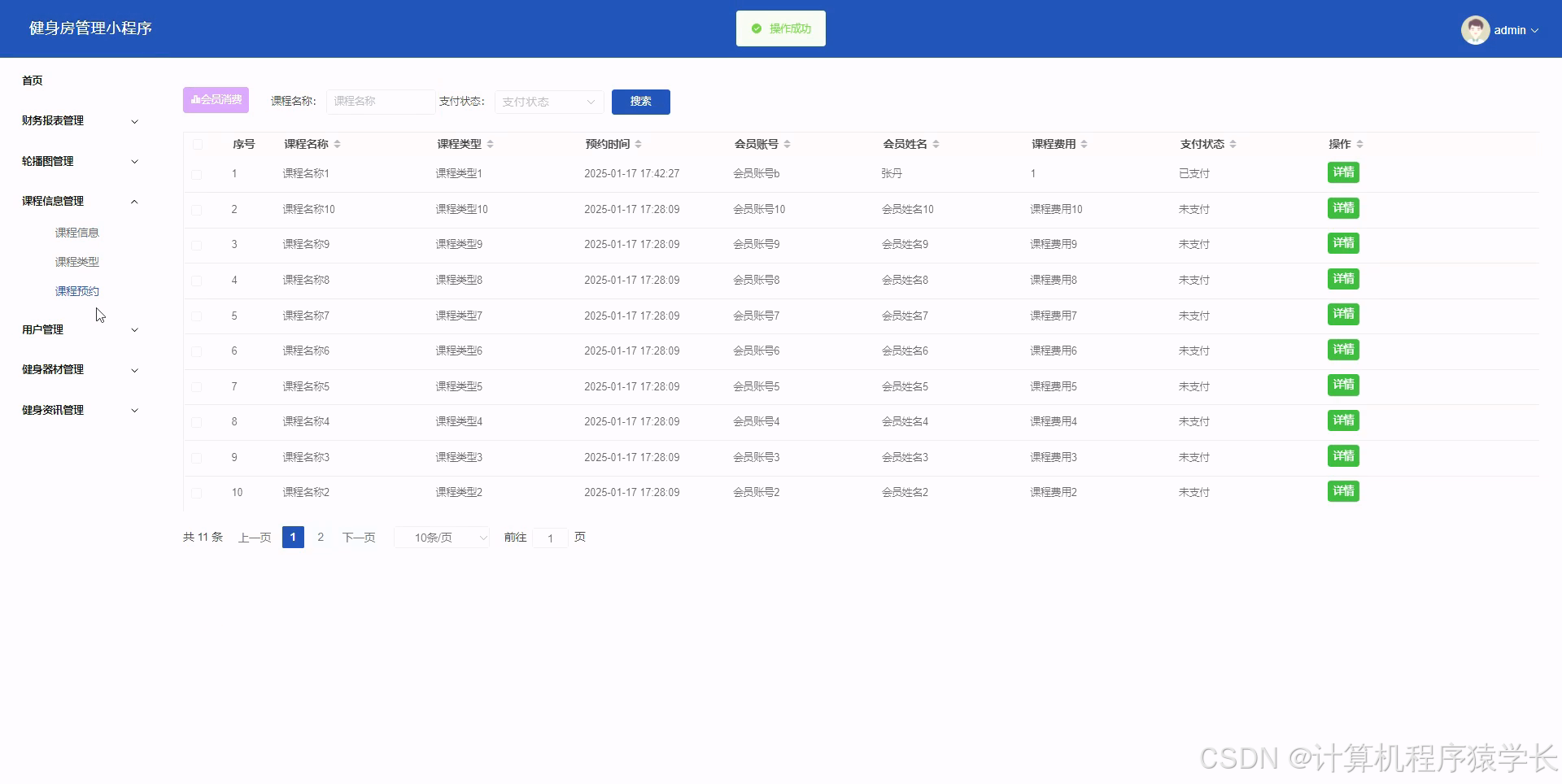Open 会员消费 chart report
This screenshot has width=1562, height=784.
pyautogui.click(x=215, y=99)
